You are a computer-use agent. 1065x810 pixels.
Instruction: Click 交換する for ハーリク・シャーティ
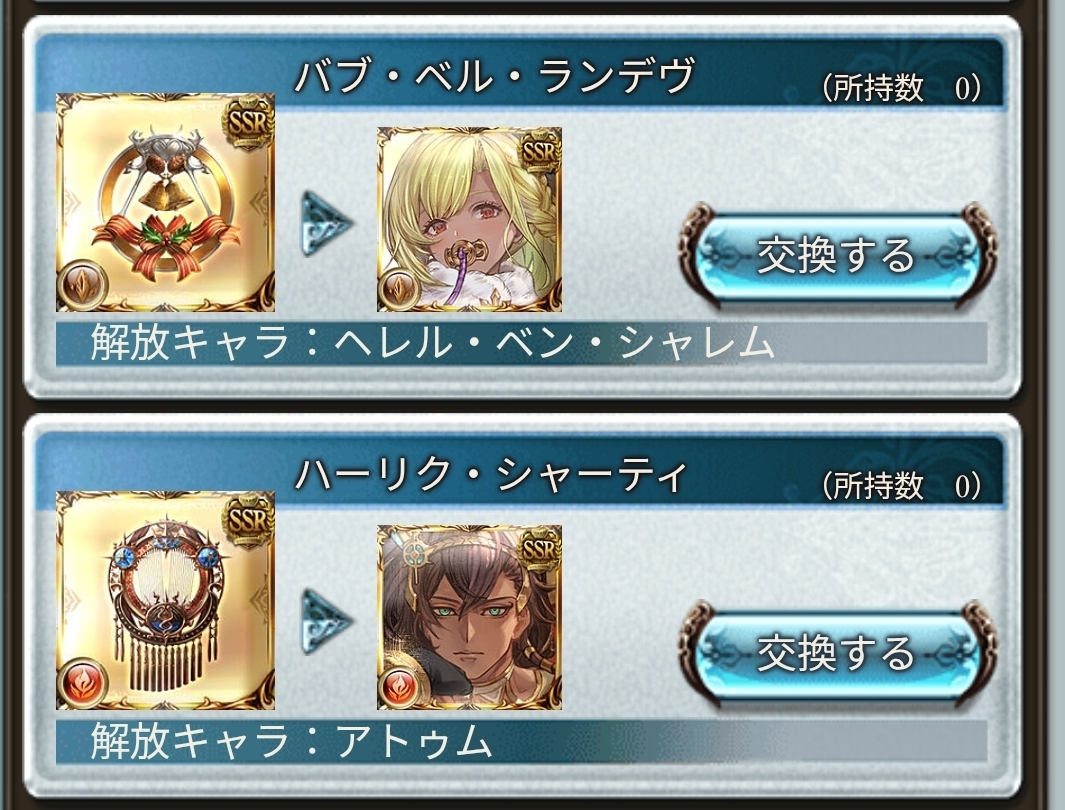(836, 653)
